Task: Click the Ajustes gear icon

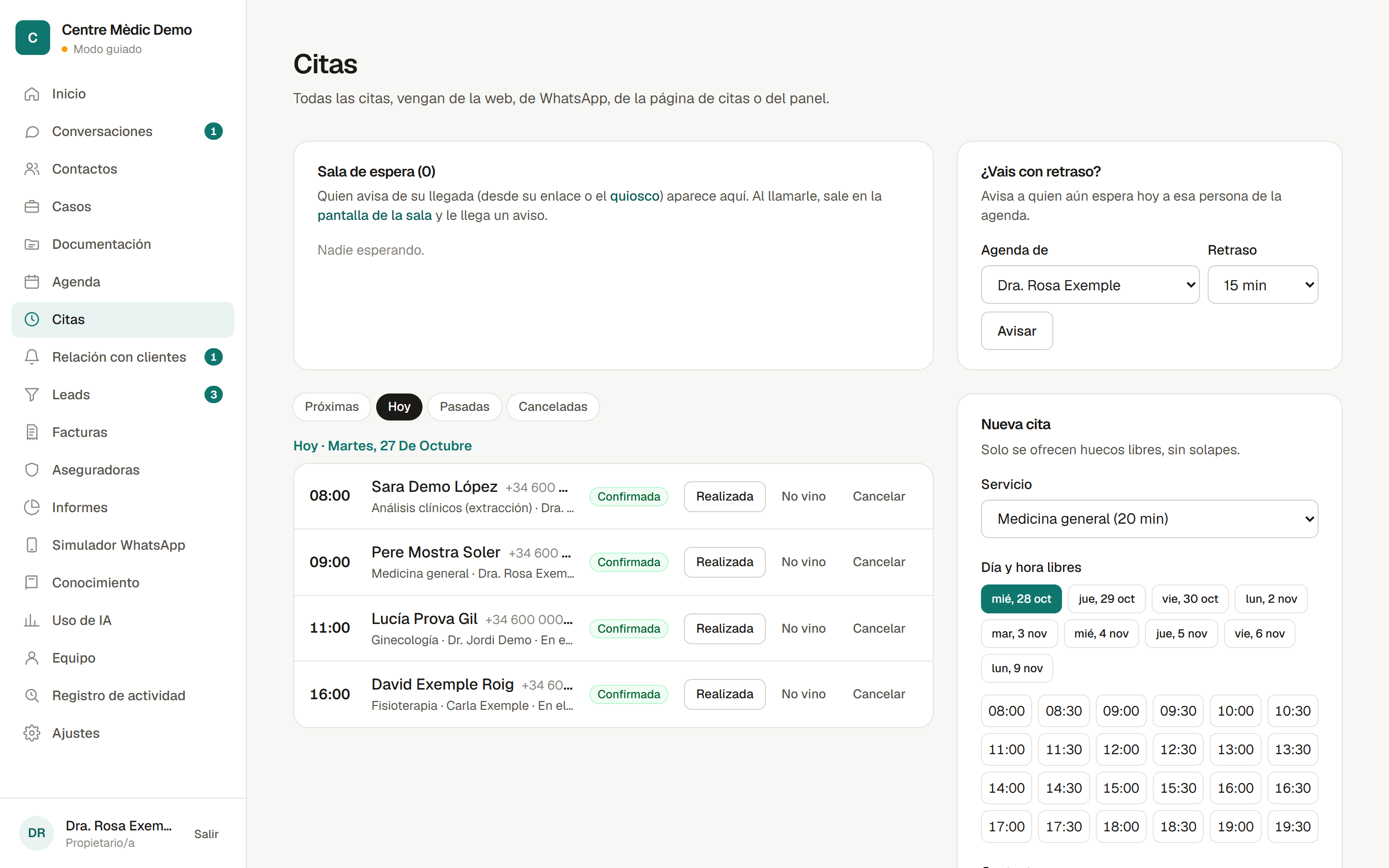Action: tap(32, 733)
